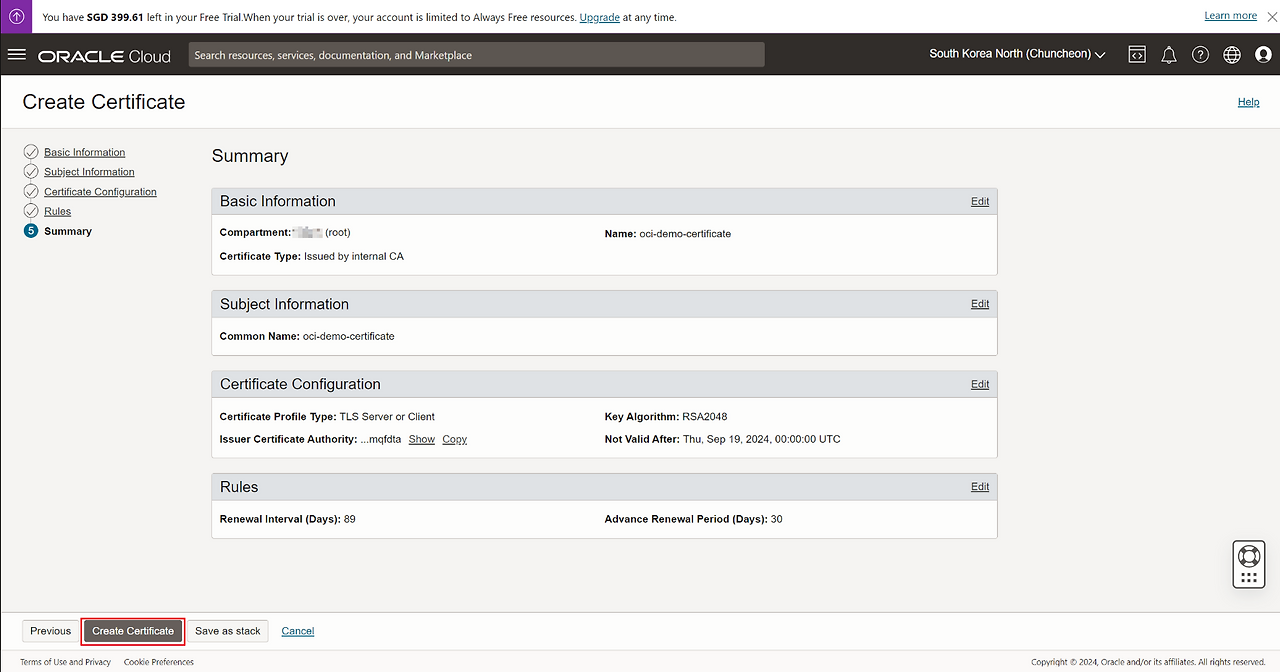This screenshot has height=672, width=1280.
Task: Go to Basic Information step
Action: point(84,152)
